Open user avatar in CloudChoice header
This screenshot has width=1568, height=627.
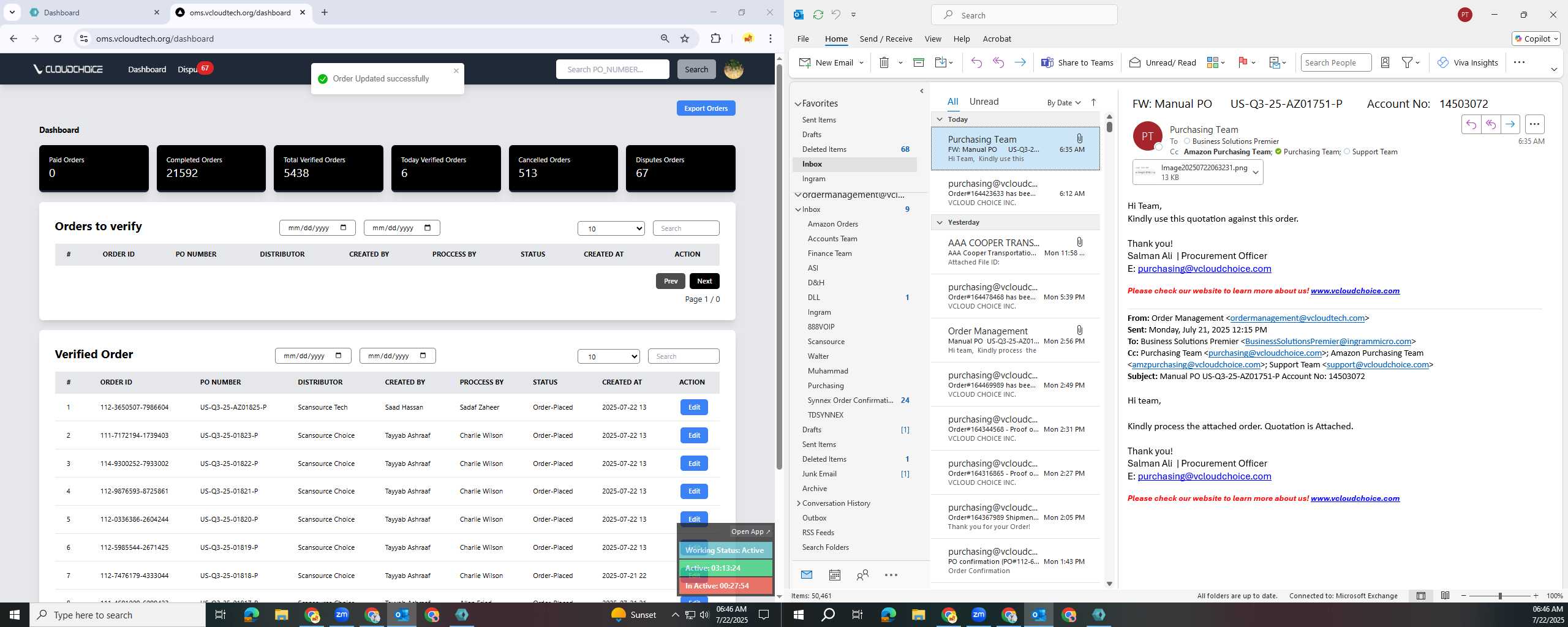[x=734, y=69]
